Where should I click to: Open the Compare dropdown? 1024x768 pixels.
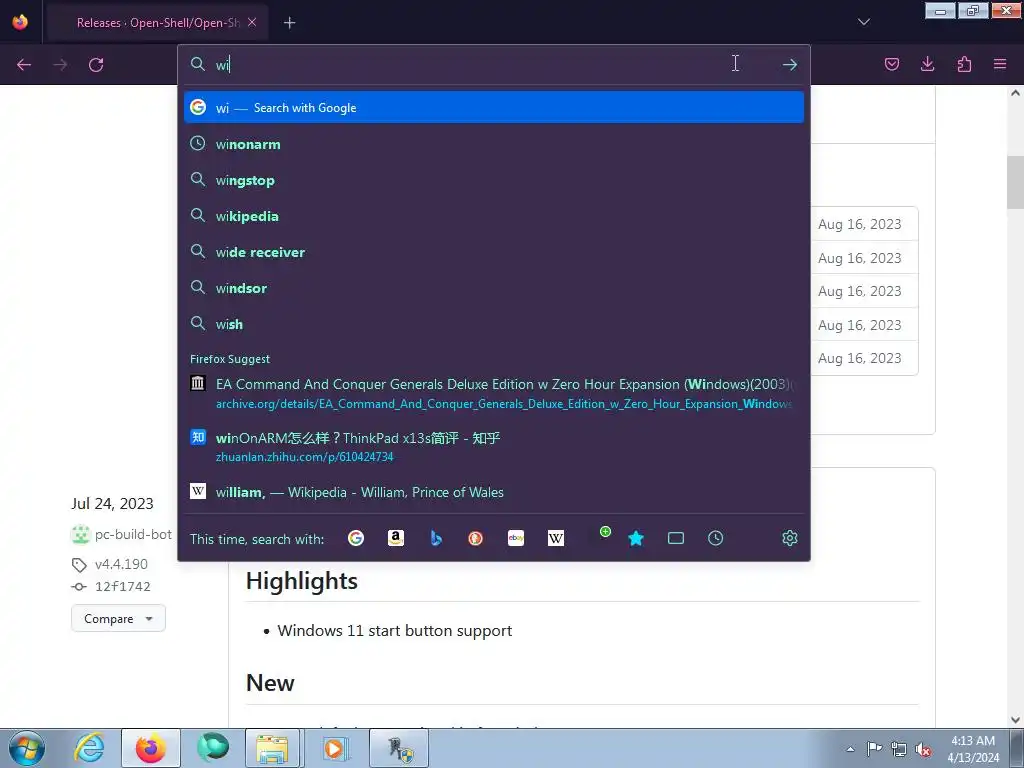118,618
